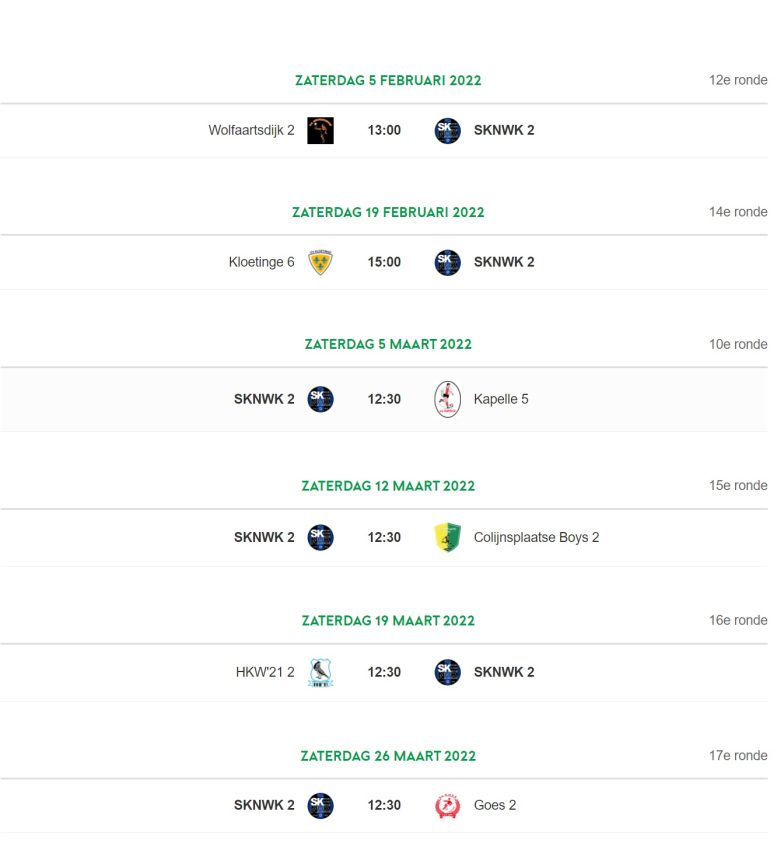Click the Kapelle 5 club crest
This screenshot has width=777, height=843.
[447, 399]
